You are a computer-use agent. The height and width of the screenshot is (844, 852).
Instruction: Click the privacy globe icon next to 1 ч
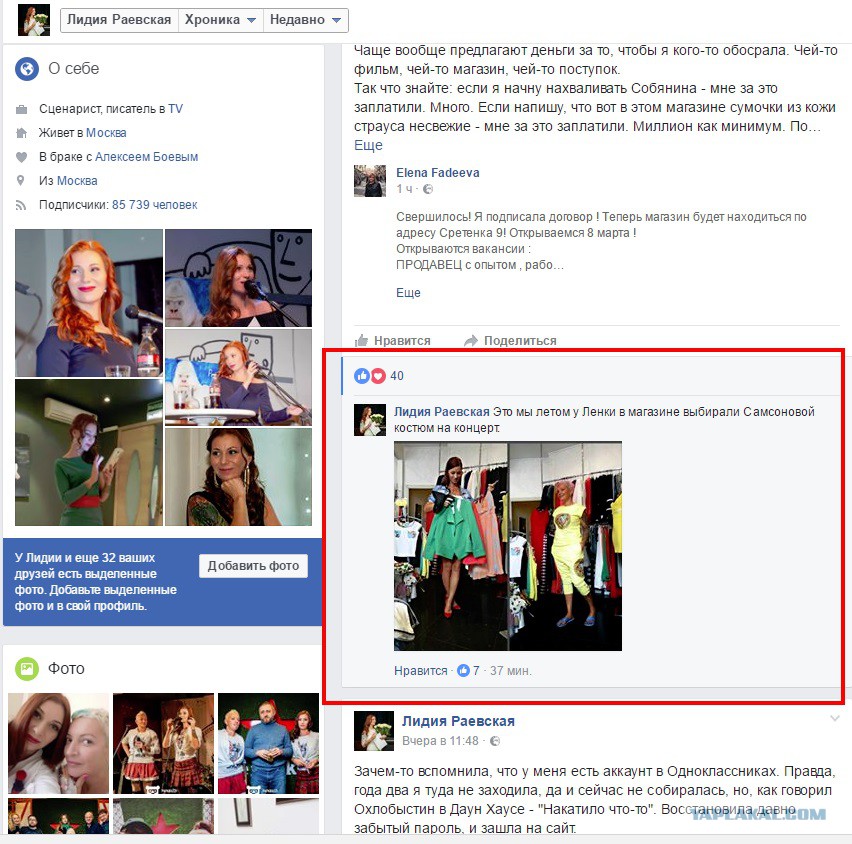428,189
